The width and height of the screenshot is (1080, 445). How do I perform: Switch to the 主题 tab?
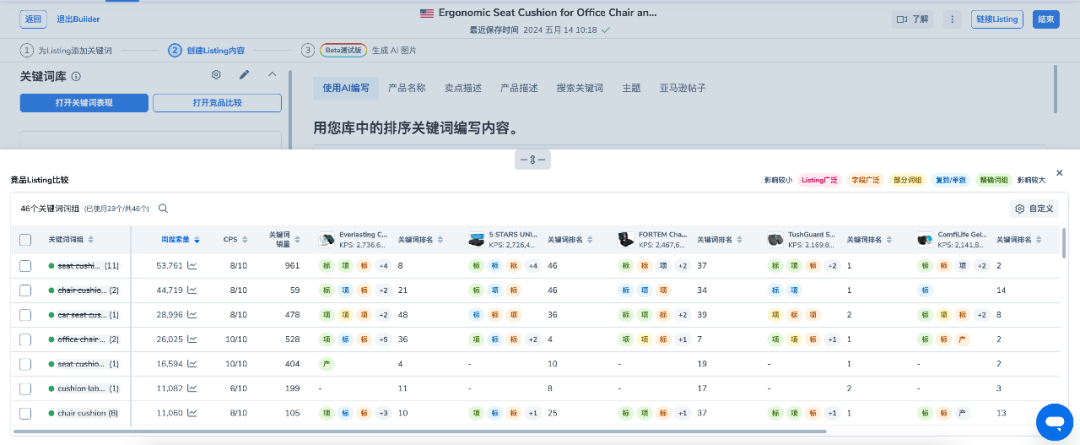[632, 88]
